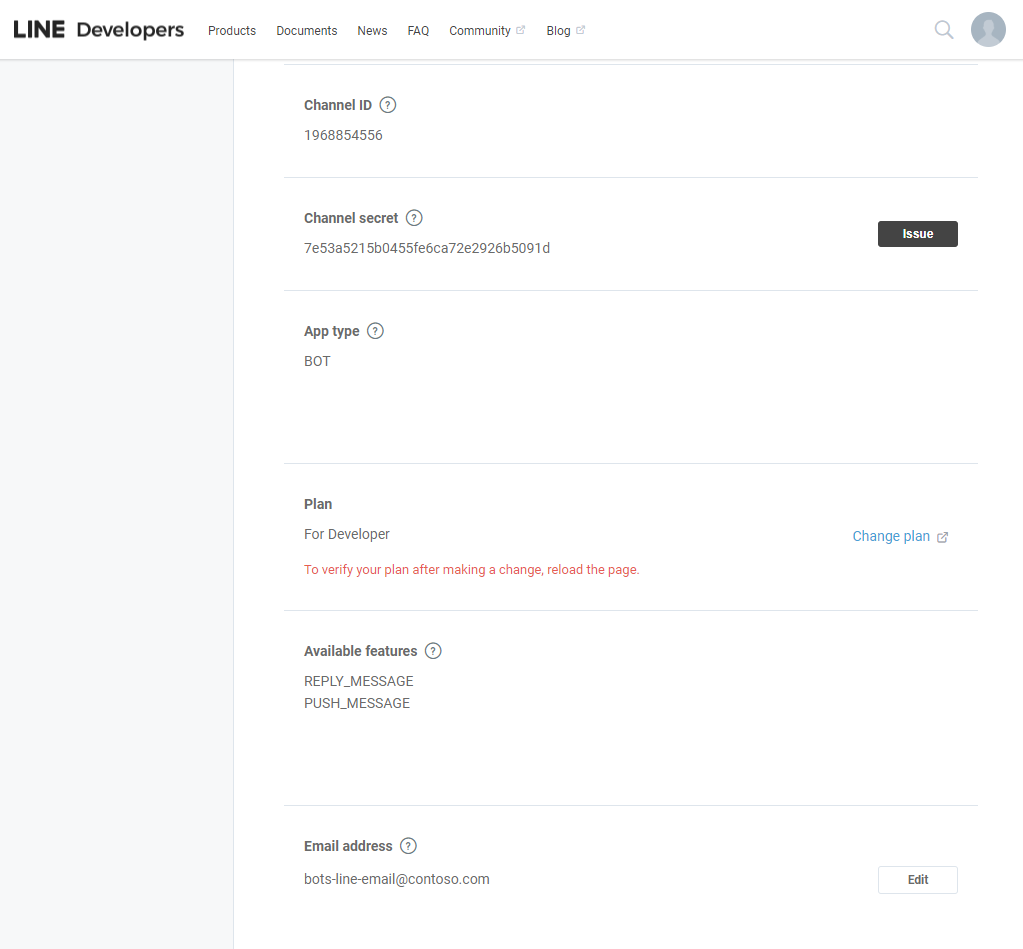Open the FAQ page
The image size is (1023, 949).
pyautogui.click(x=418, y=31)
